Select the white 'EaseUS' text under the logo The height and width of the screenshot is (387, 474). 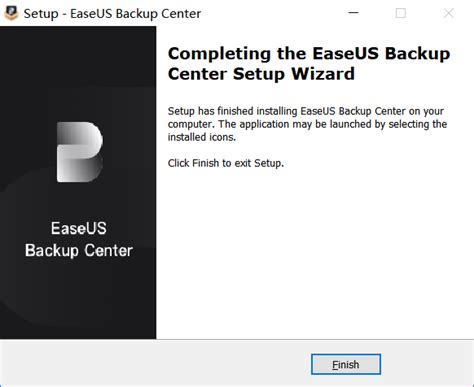79,228
